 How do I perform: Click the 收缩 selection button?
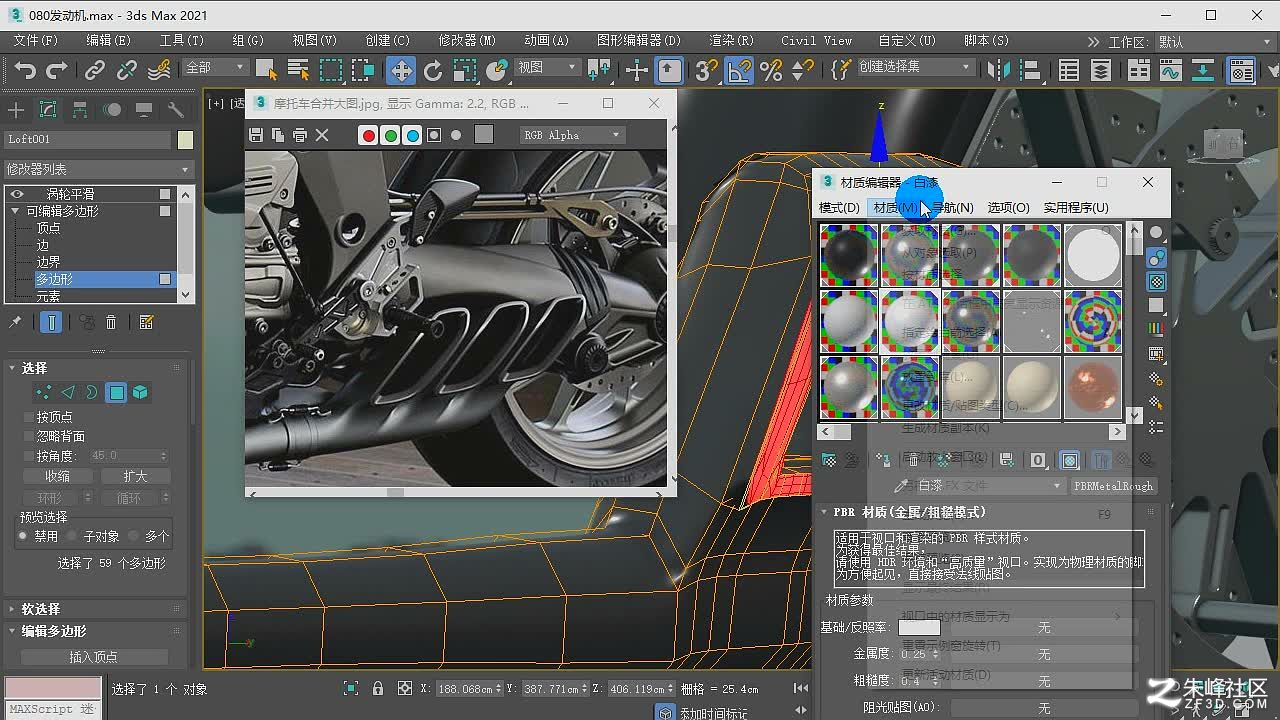(57, 476)
